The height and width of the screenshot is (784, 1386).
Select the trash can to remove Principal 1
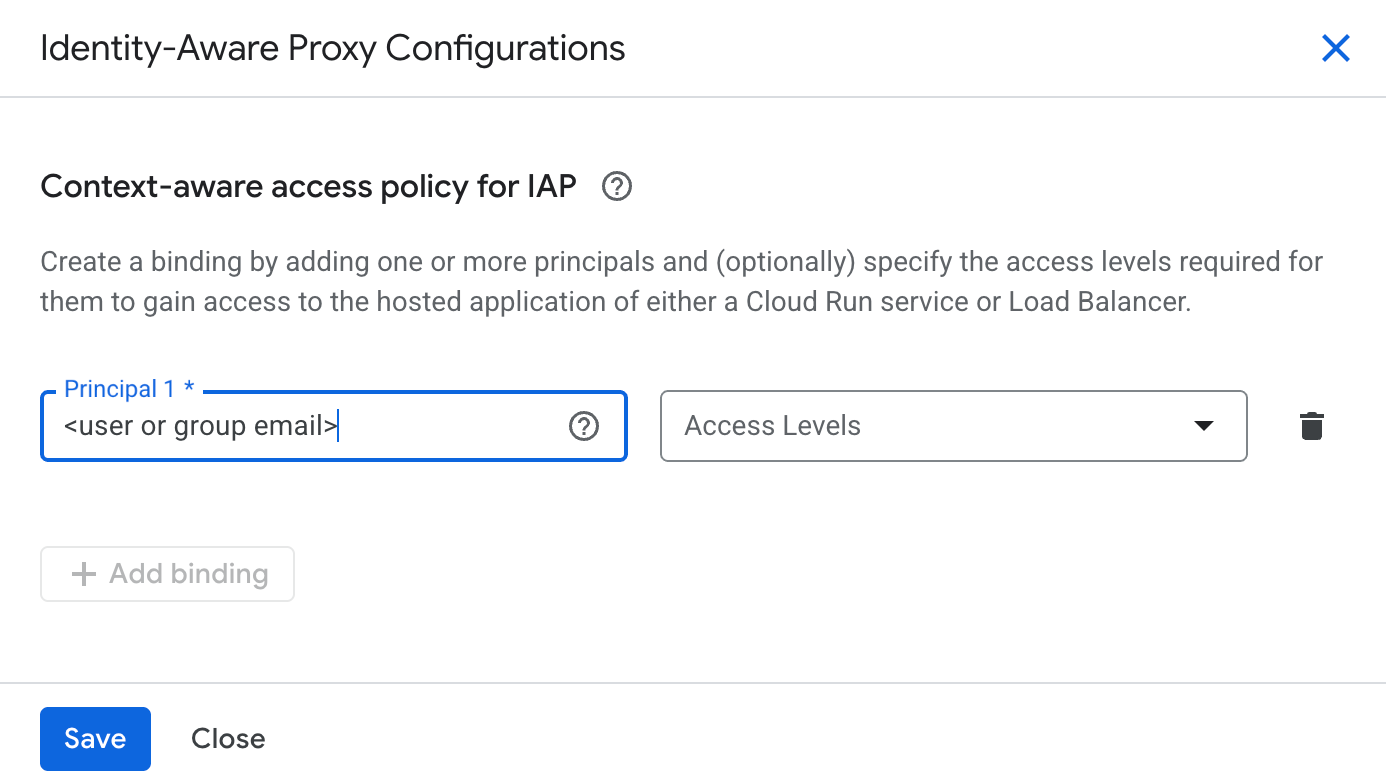[1310, 426]
